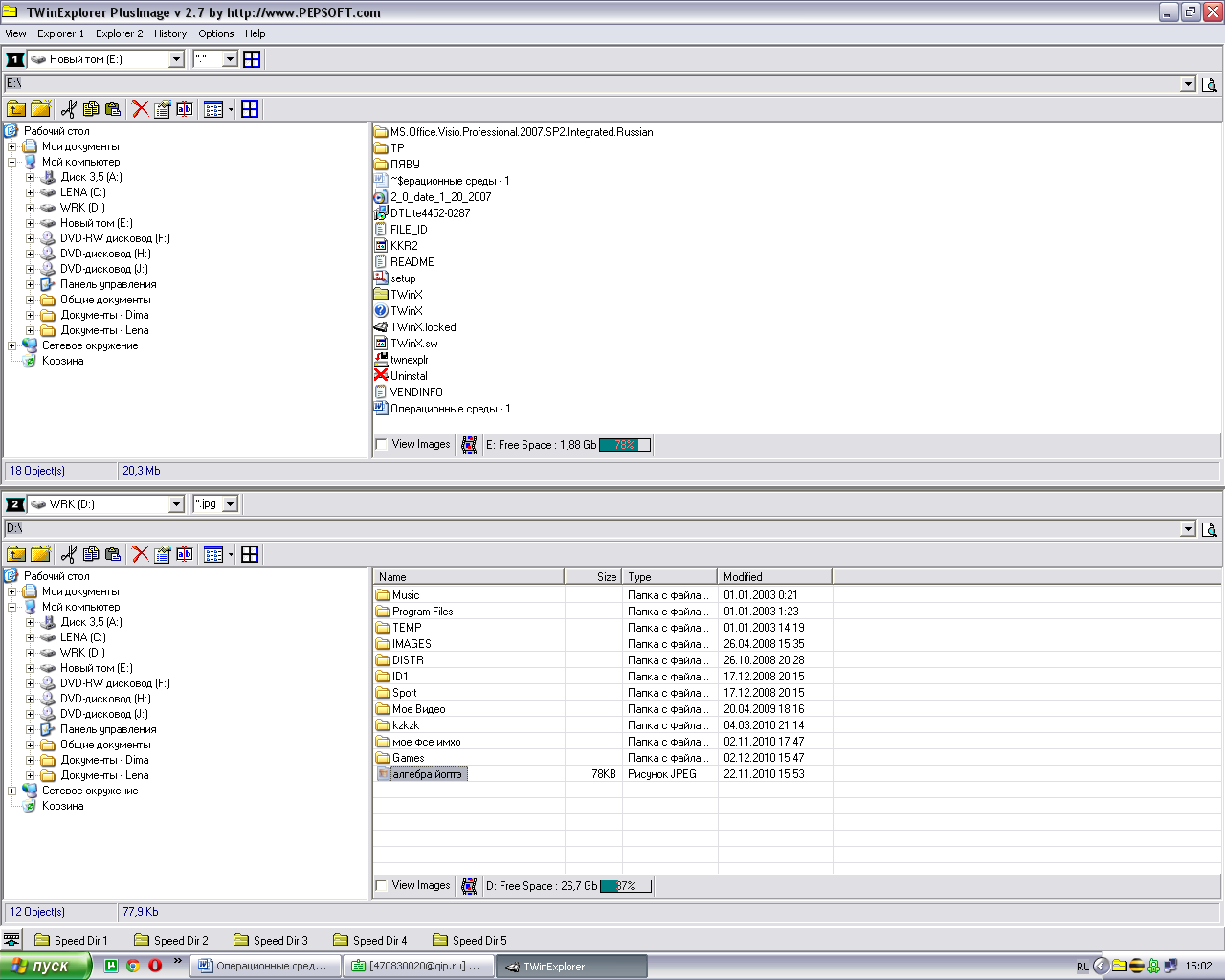
Task: Switch to 'Операционные сред...' taskbar window
Action: 267,967
